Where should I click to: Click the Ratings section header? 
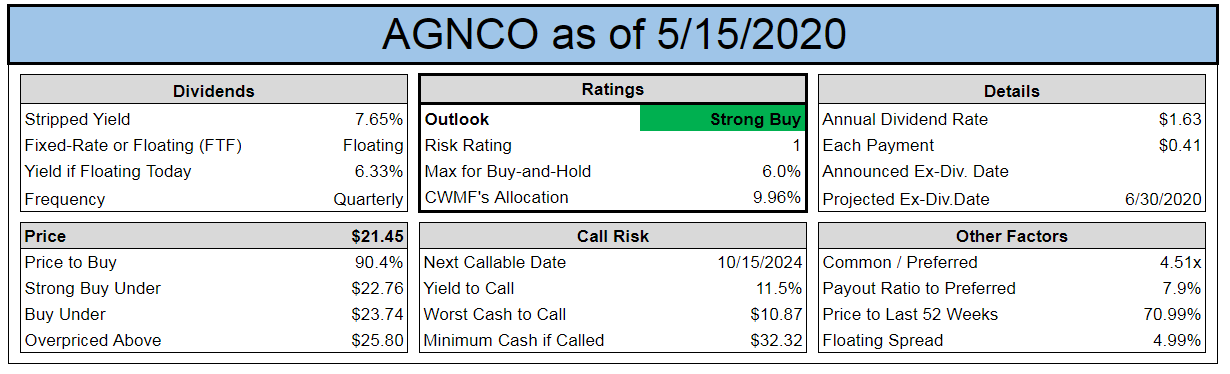(x=612, y=90)
